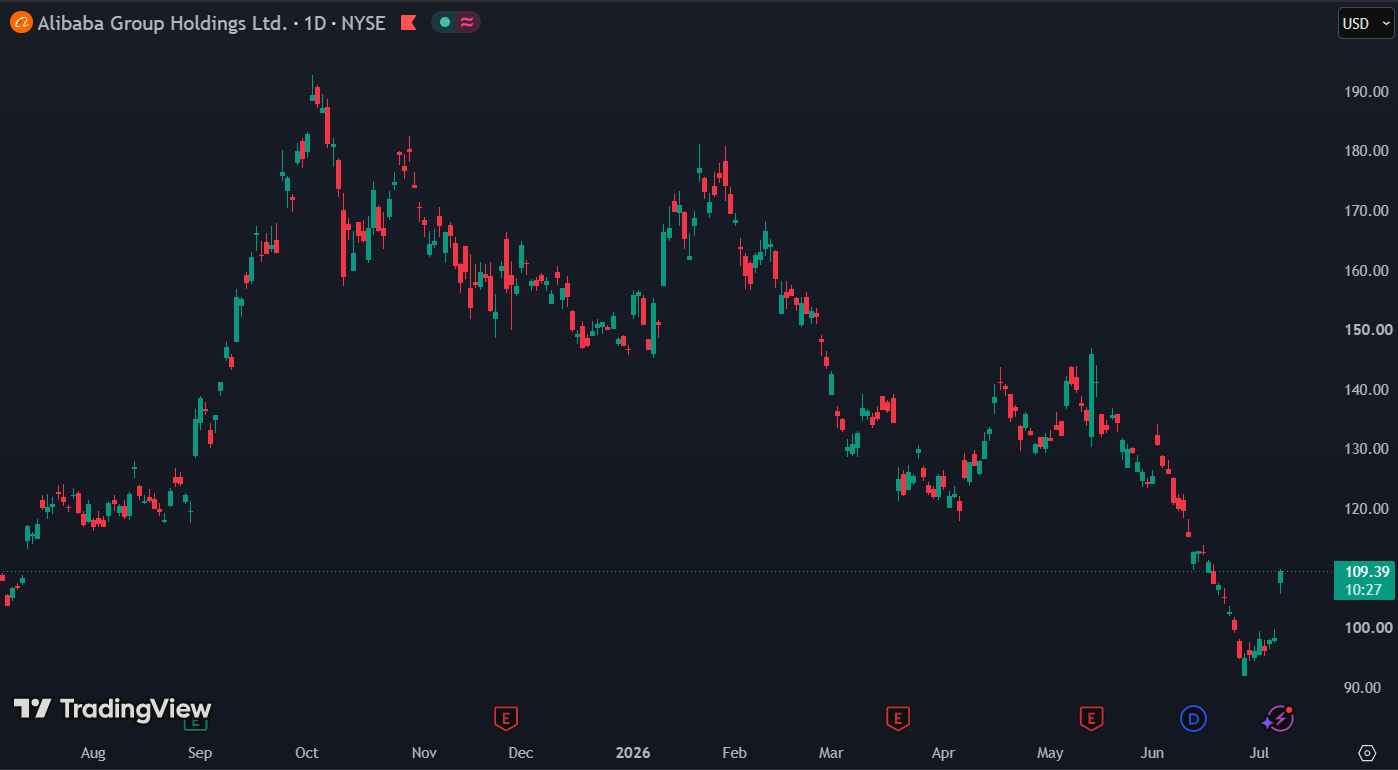Click the 140.00 price axis label
Image resolution: width=1398 pixels, height=770 pixels.
tap(1367, 390)
